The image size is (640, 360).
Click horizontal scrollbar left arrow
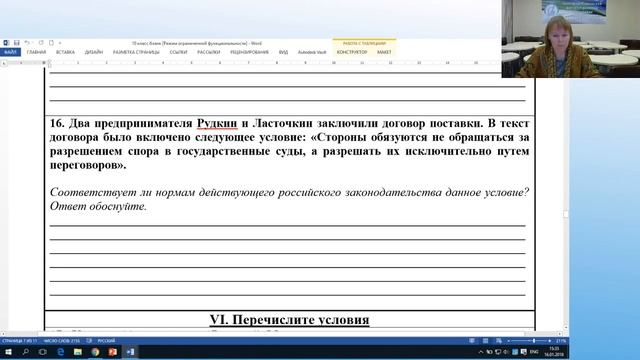pyautogui.click(x=3, y=333)
